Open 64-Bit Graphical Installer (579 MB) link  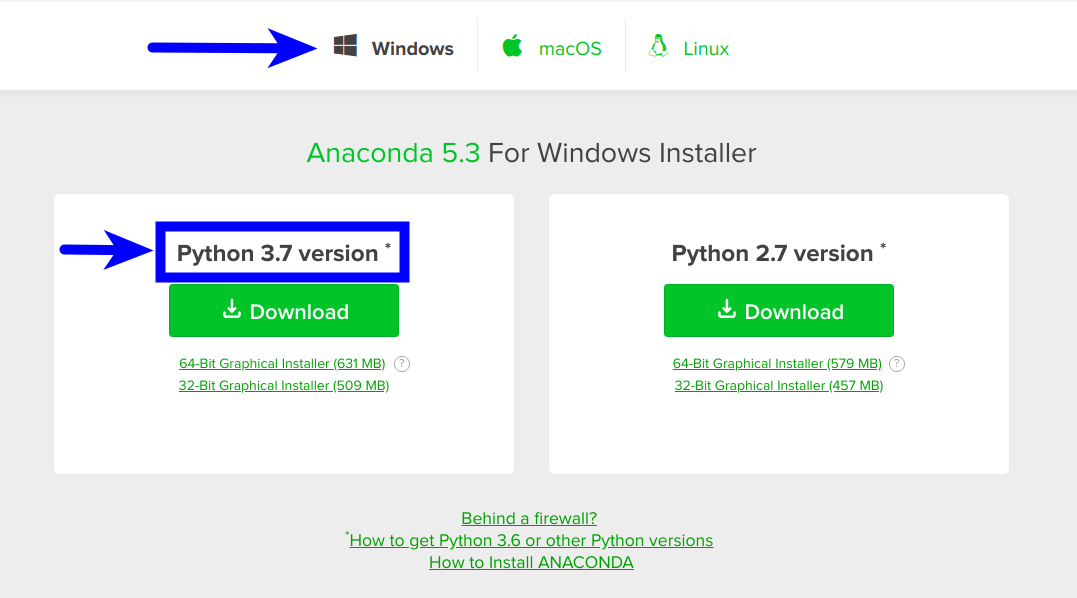(777, 364)
